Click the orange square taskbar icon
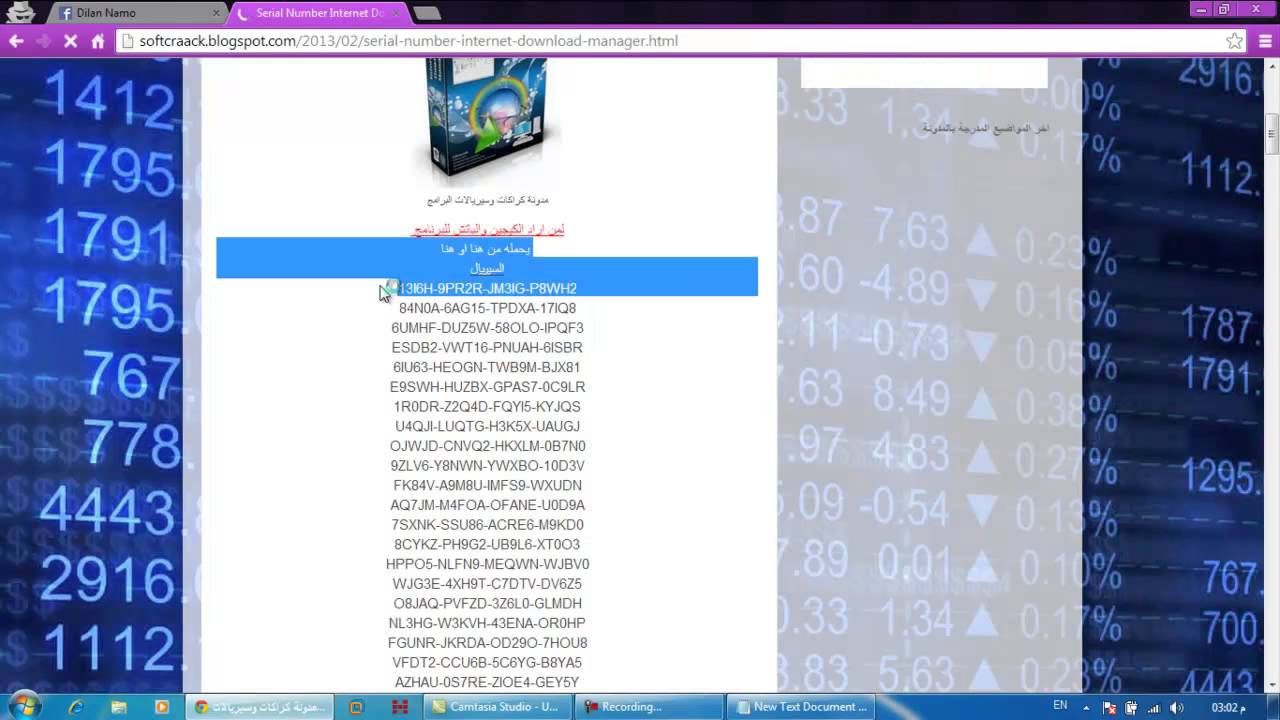This screenshot has width=1280, height=720. [x=356, y=707]
